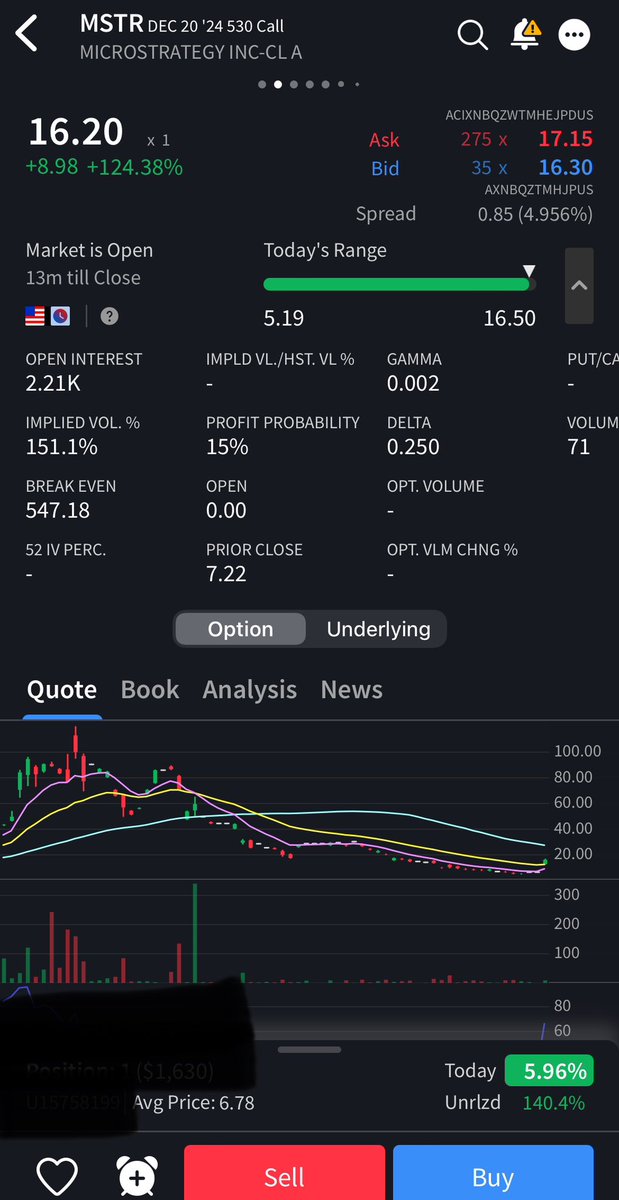Tap the MICROSTRATEGY INC-CL A subtitle
Viewport: 619px width, 1200px height.
click(x=191, y=51)
